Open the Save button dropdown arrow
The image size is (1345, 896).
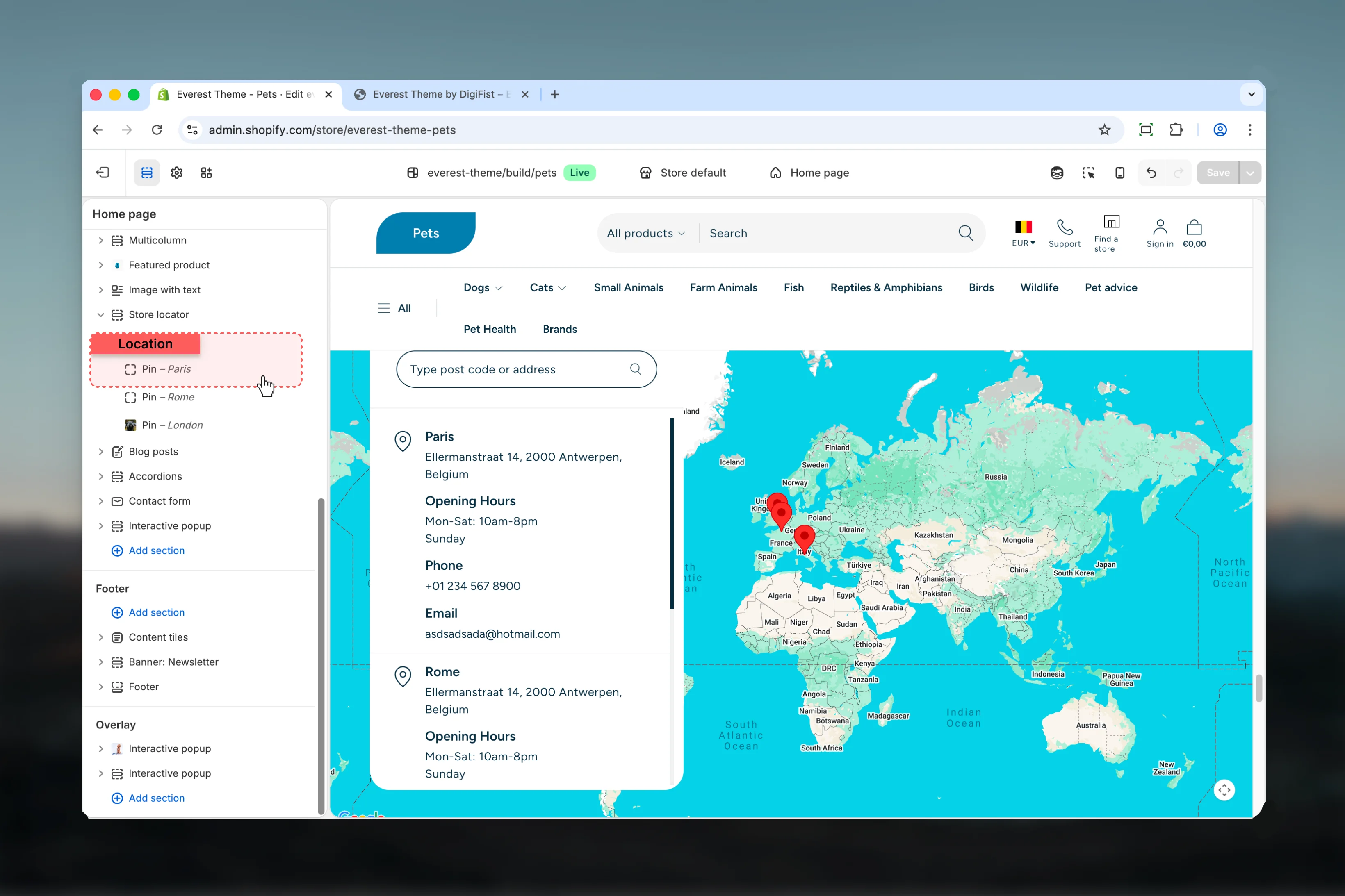pyautogui.click(x=1251, y=173)
